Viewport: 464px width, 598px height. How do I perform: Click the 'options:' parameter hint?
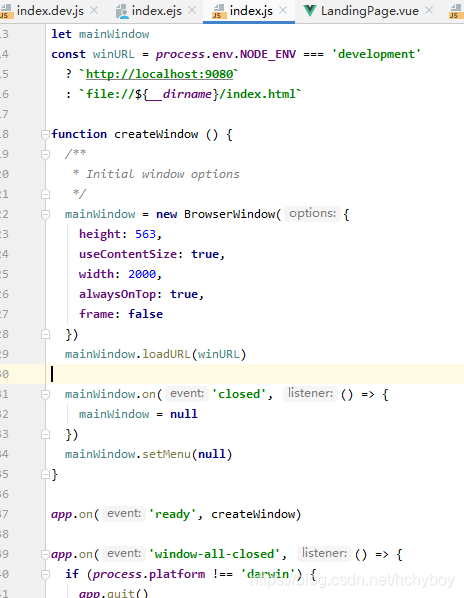[x=312, y=214]
